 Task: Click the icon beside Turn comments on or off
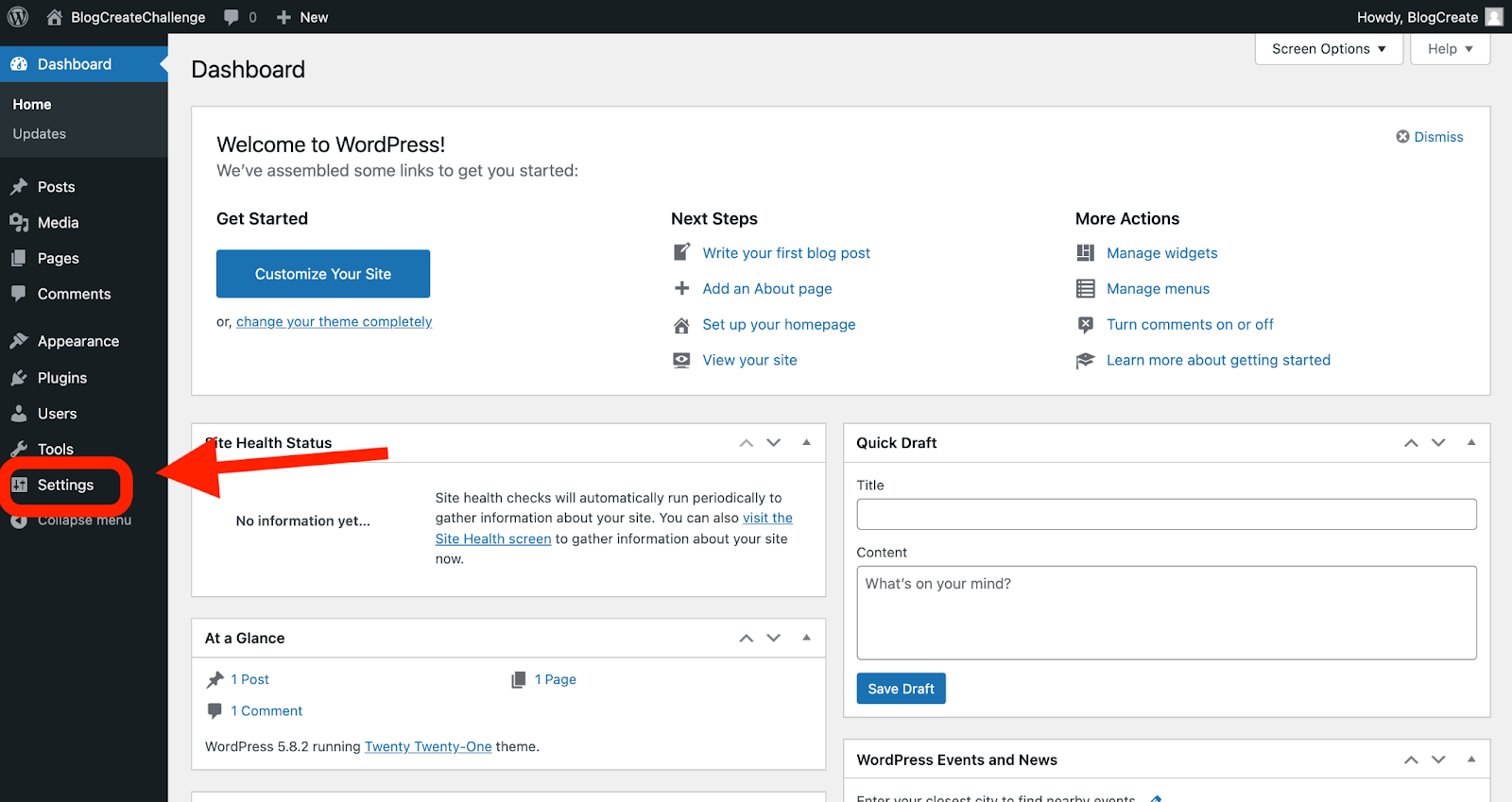(1085, 324)
